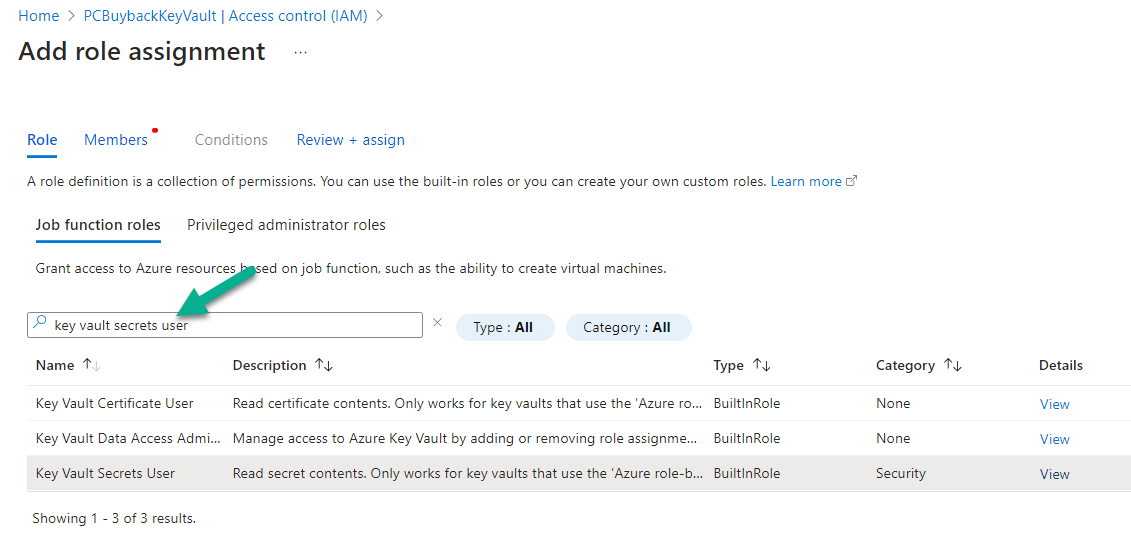Select the Key Vault Secrets User role
Viewport: 1131px width, 544px height.
(578, 473)
